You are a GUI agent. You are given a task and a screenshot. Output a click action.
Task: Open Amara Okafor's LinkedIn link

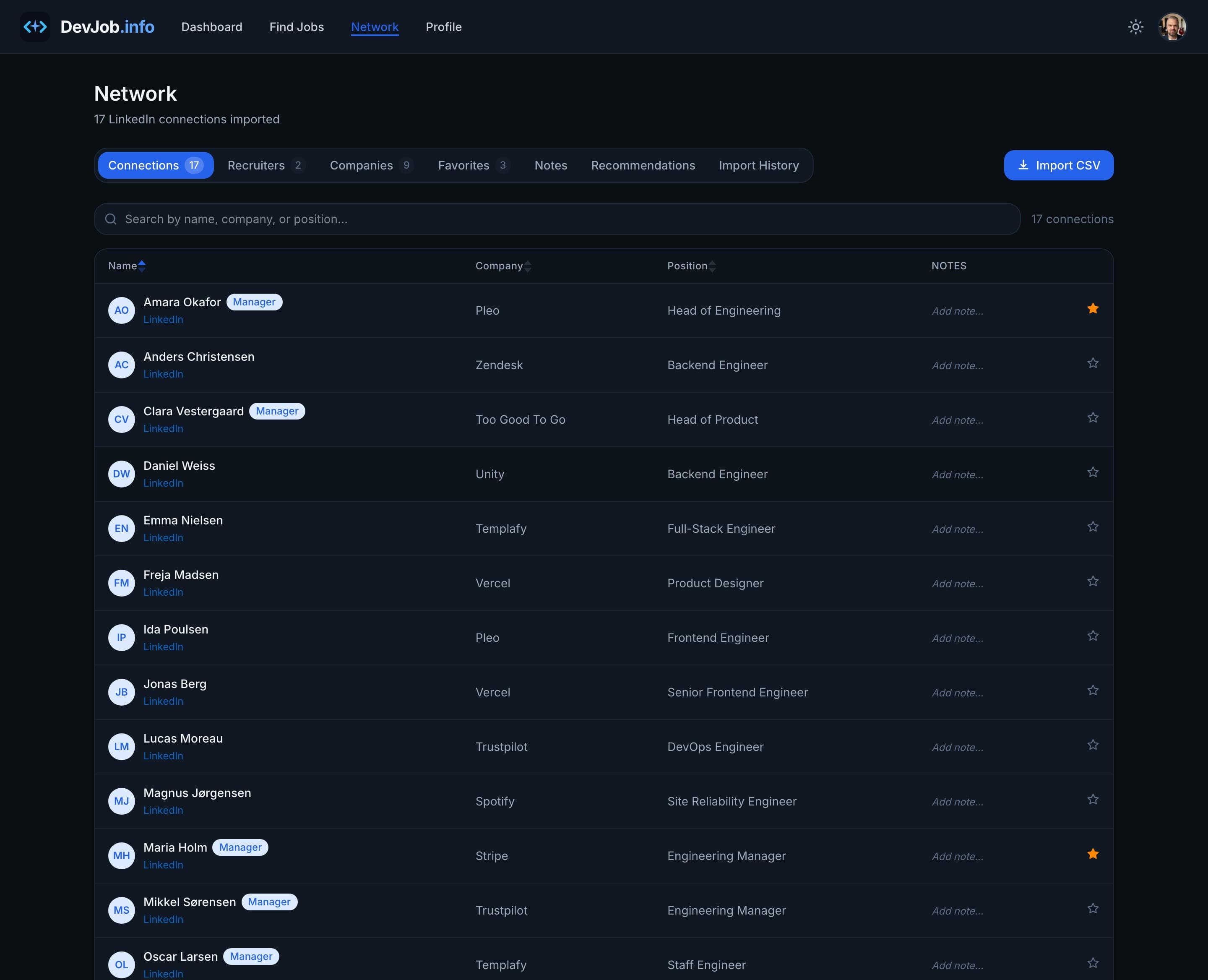163,320
